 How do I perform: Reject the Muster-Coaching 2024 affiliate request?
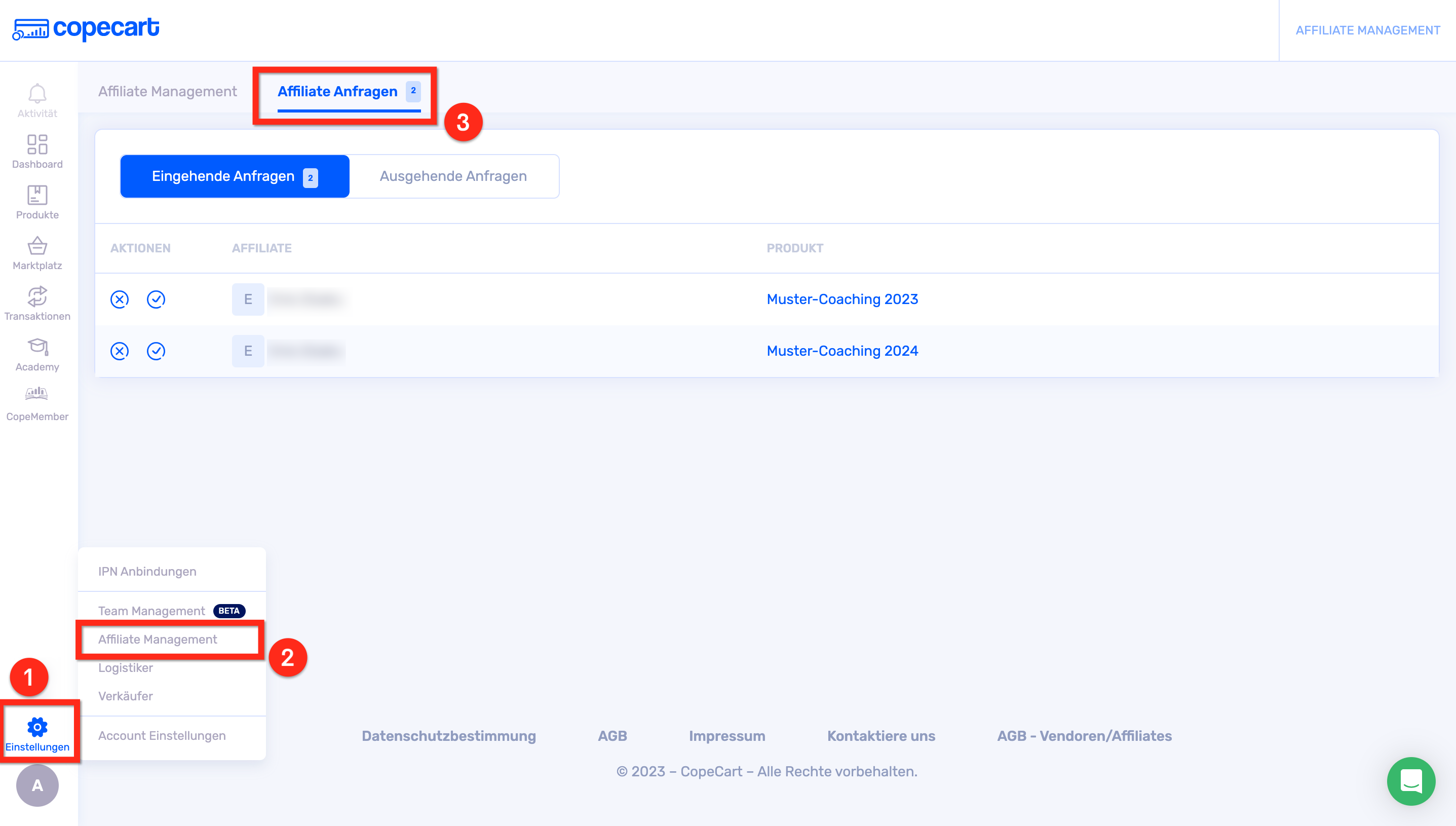120,351
